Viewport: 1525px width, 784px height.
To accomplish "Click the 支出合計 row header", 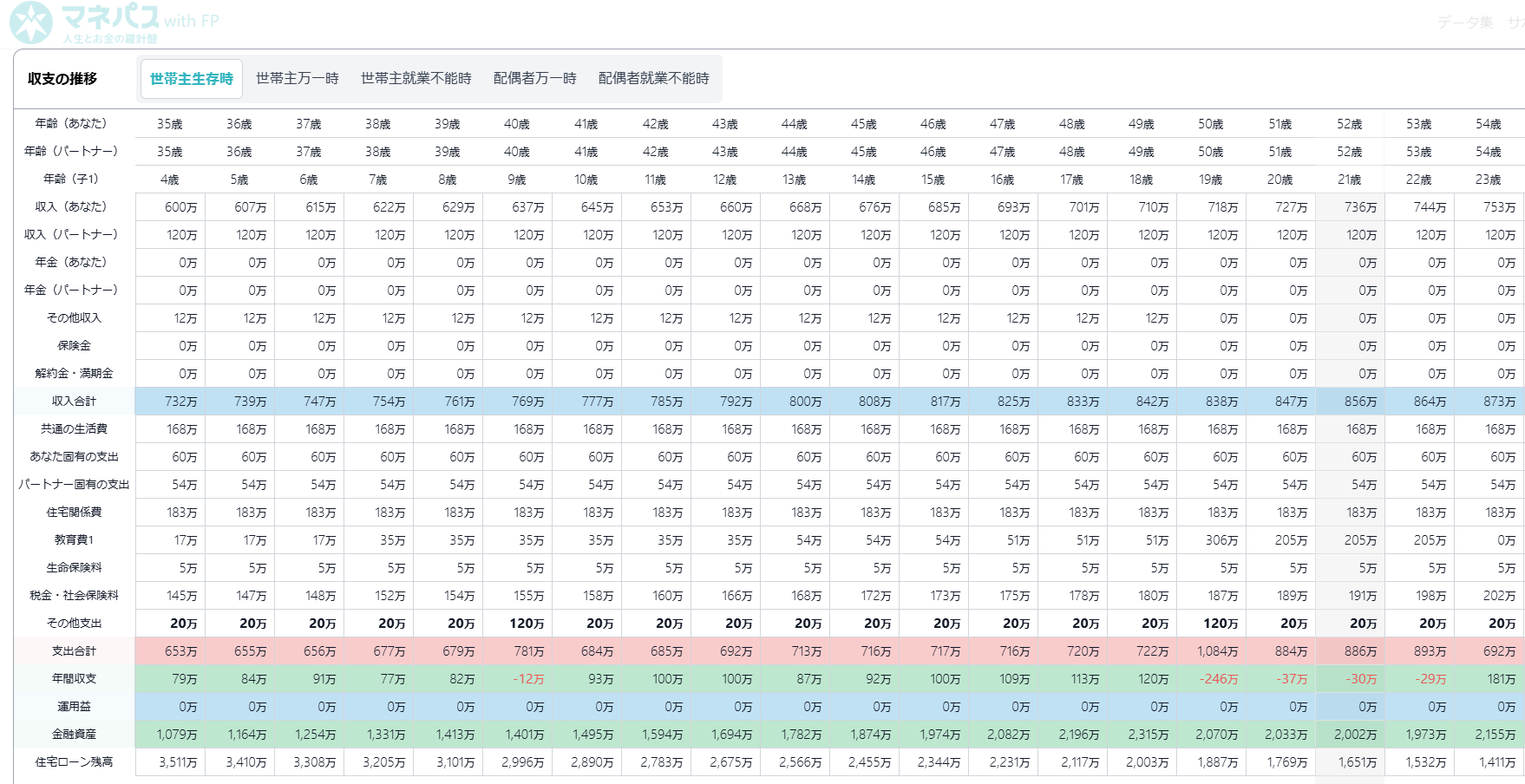I will click(74, 651).
